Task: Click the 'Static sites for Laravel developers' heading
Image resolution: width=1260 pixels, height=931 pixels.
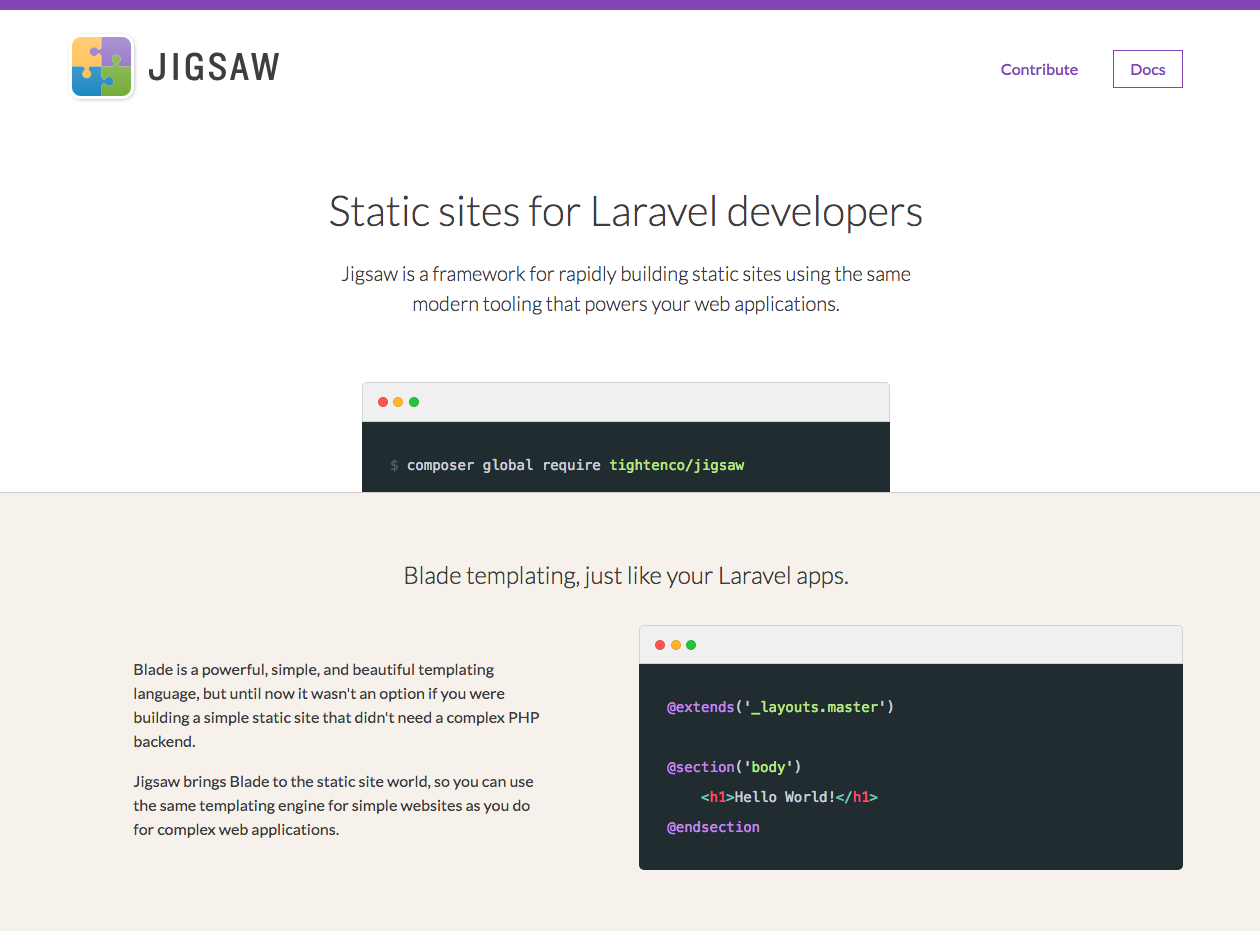Action: click(626, 212)
